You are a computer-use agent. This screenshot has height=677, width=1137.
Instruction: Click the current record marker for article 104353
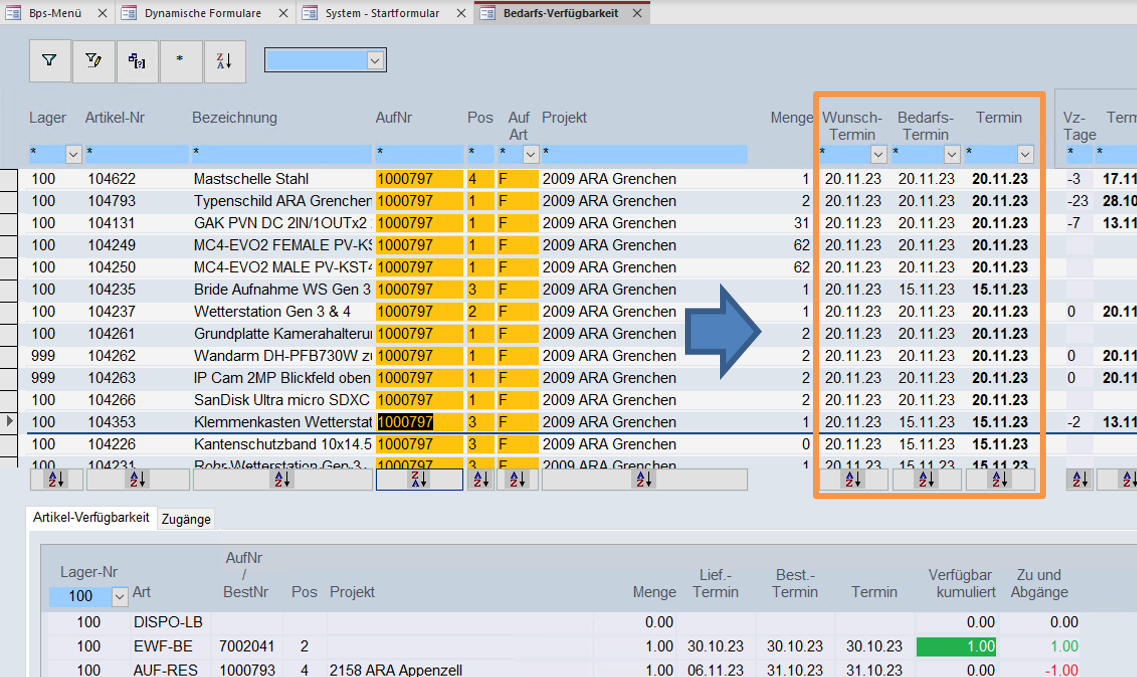(9, 421)
